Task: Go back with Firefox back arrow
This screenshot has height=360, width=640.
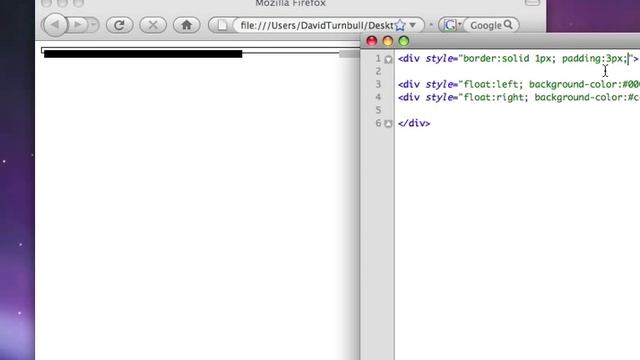Action: pyautogui.click(x=55, y=25)
